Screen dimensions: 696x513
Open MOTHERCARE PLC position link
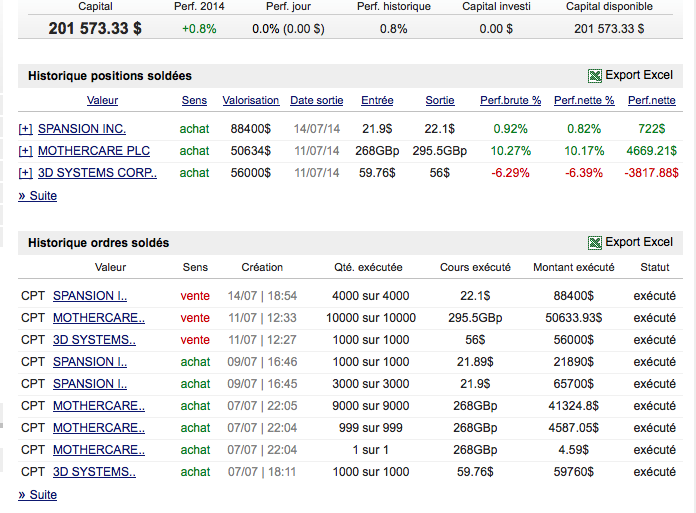pyautogui.click(x=94, y=151)
